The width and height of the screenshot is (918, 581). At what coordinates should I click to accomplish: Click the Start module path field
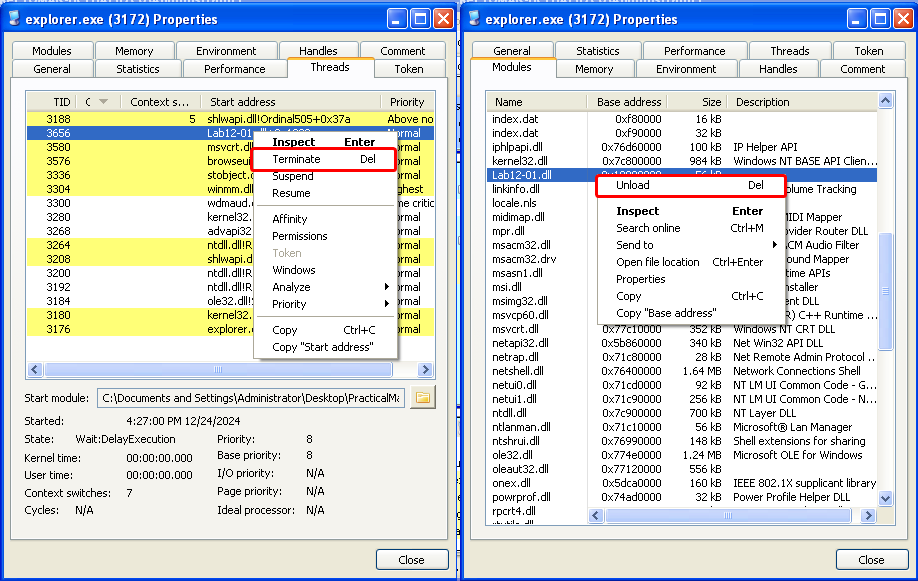point(250,398)
